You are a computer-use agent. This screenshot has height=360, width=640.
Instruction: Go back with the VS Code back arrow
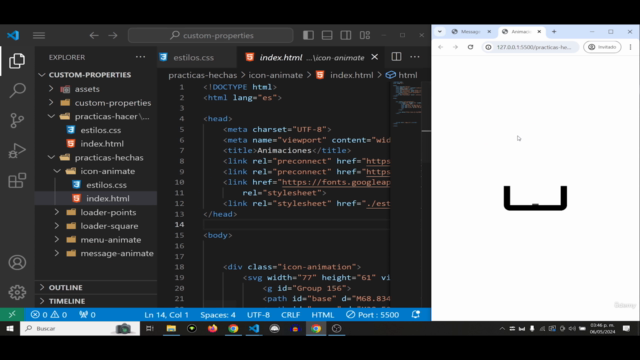coord(94,36)
